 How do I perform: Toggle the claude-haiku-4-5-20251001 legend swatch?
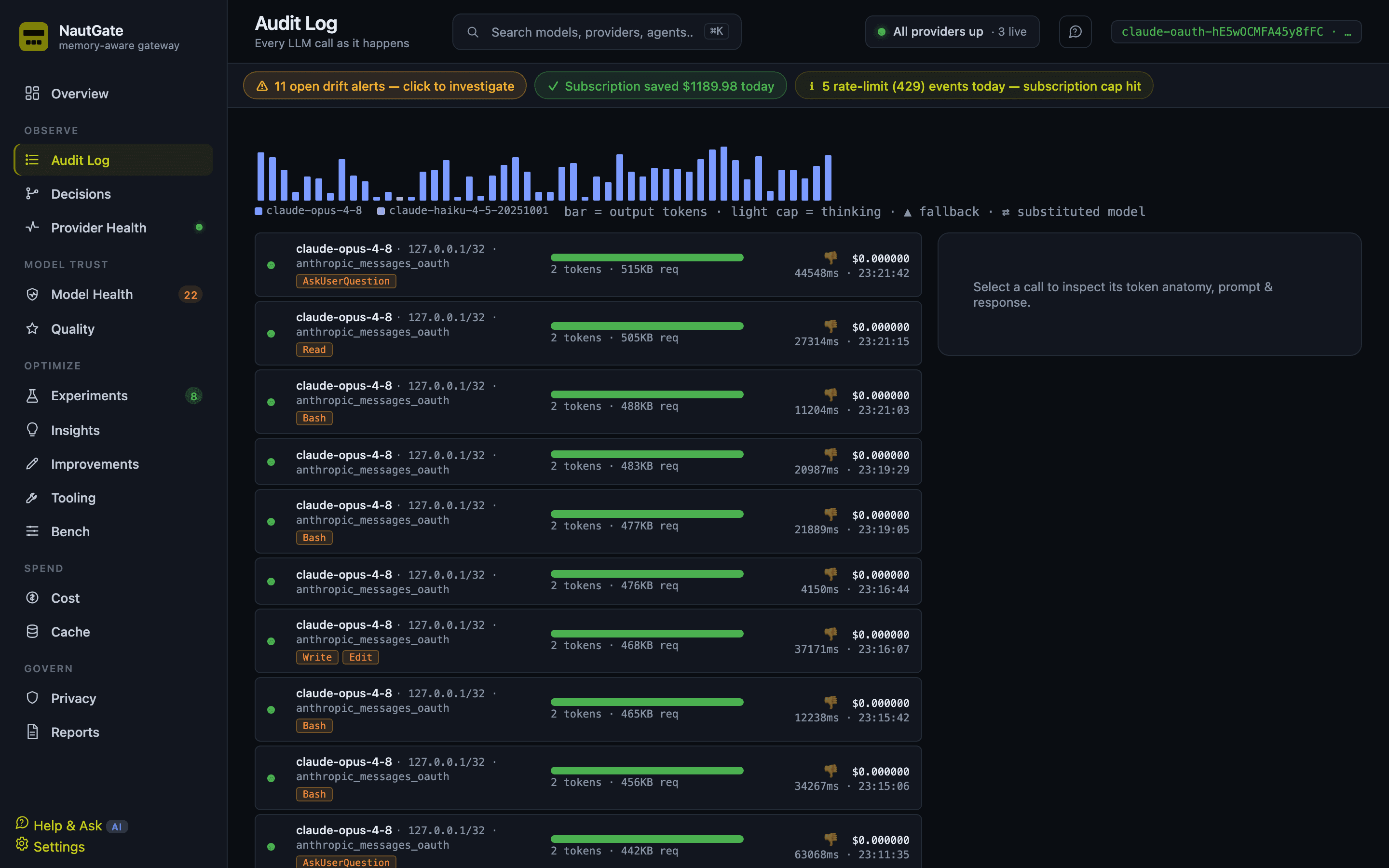[x=381, y=211]
